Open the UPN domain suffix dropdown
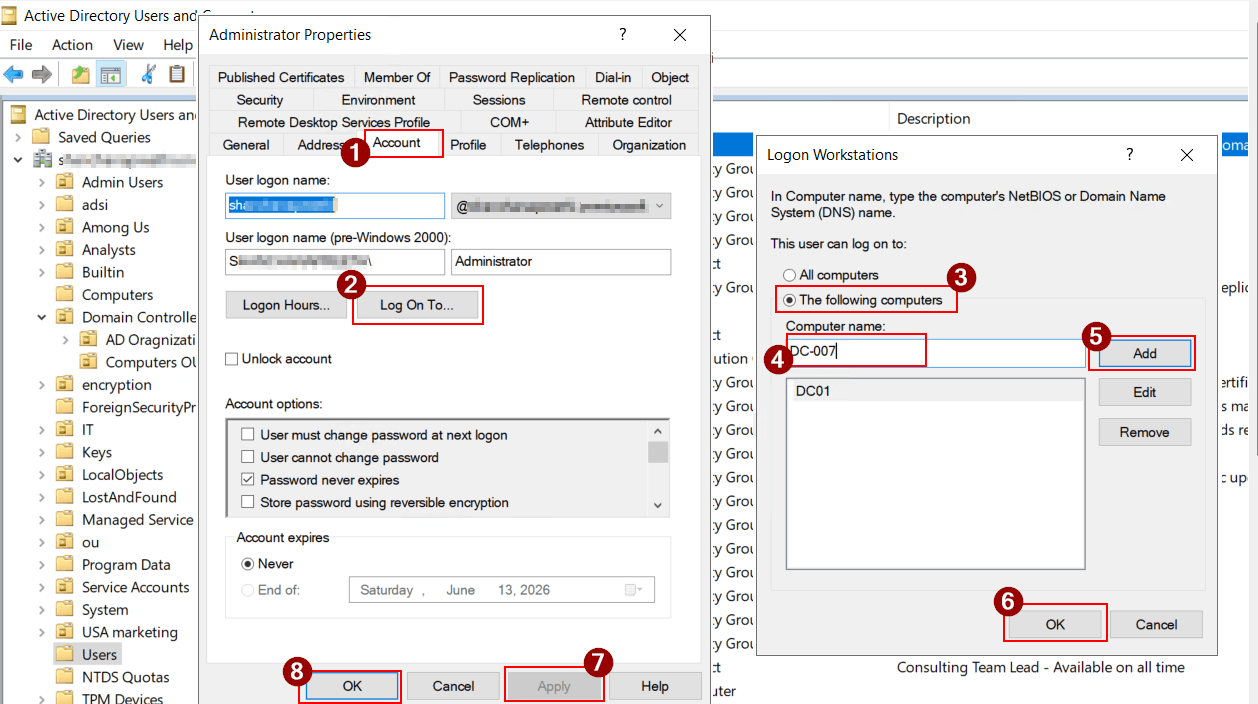Screen dimensions: 1258x704 [x=660, y=206]
